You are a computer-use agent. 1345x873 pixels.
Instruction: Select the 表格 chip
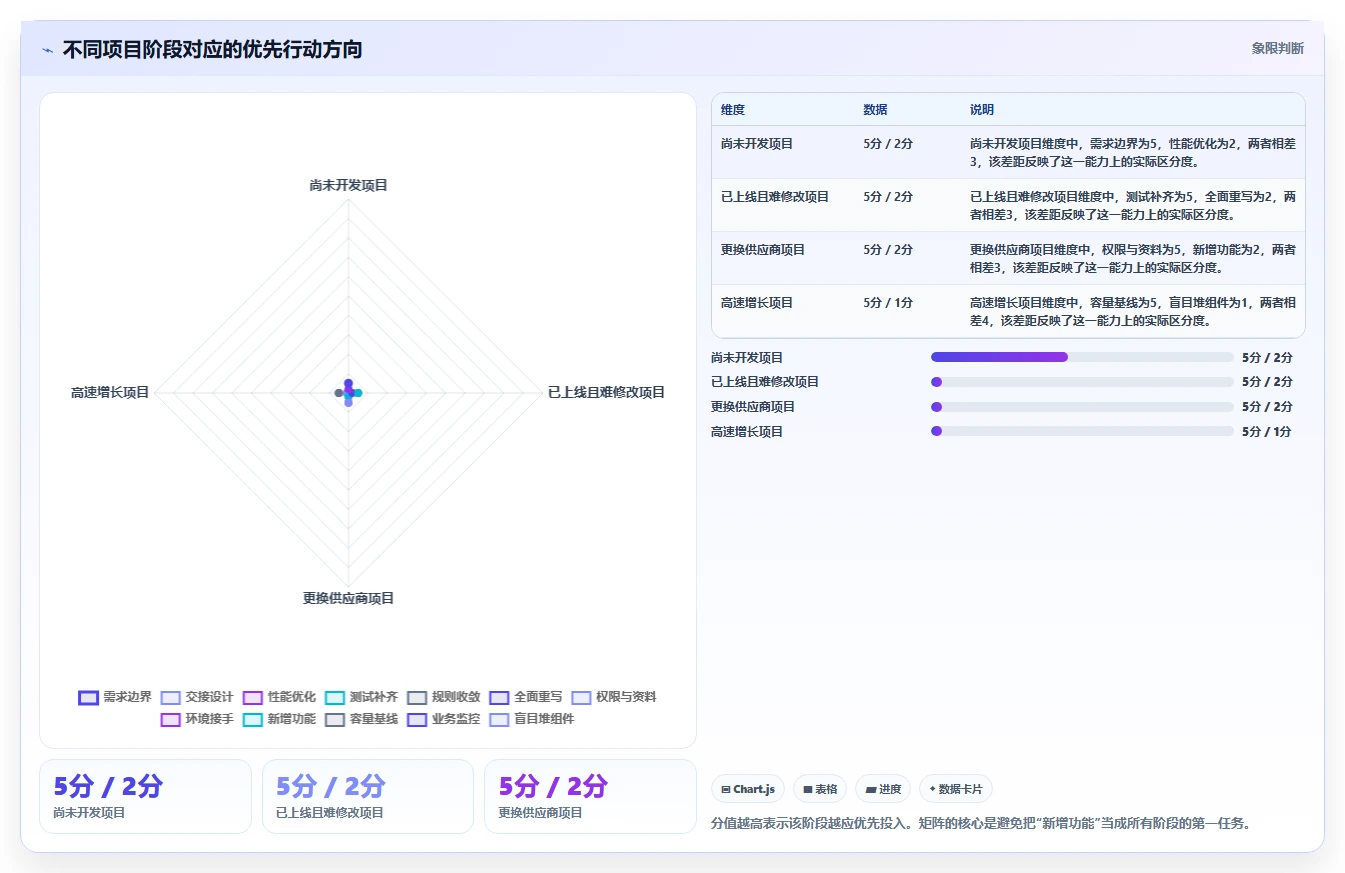pos(820,789)
